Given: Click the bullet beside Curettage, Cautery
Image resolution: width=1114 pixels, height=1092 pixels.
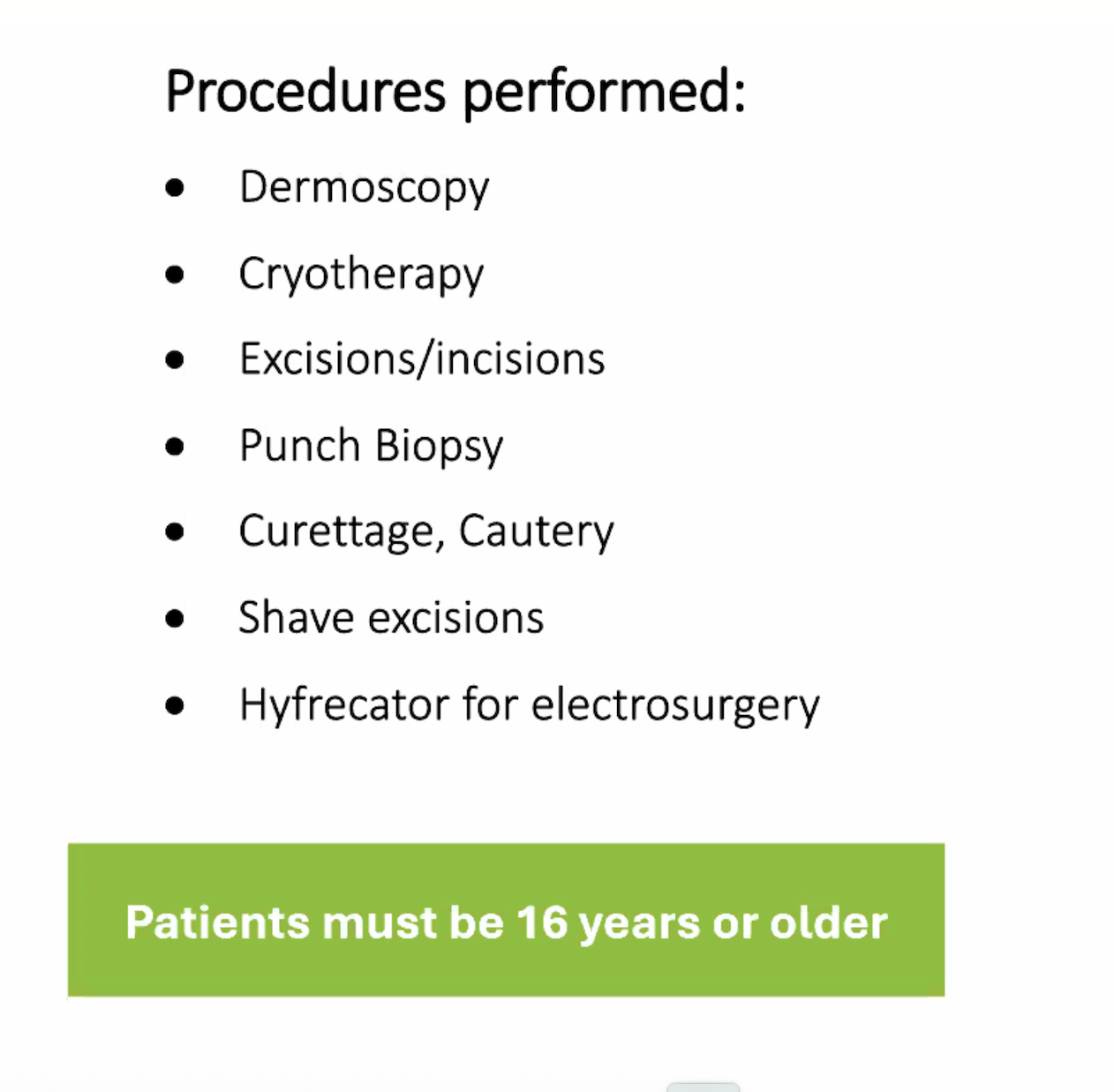Looking at the screenshot, I should [x=175, y=532].
